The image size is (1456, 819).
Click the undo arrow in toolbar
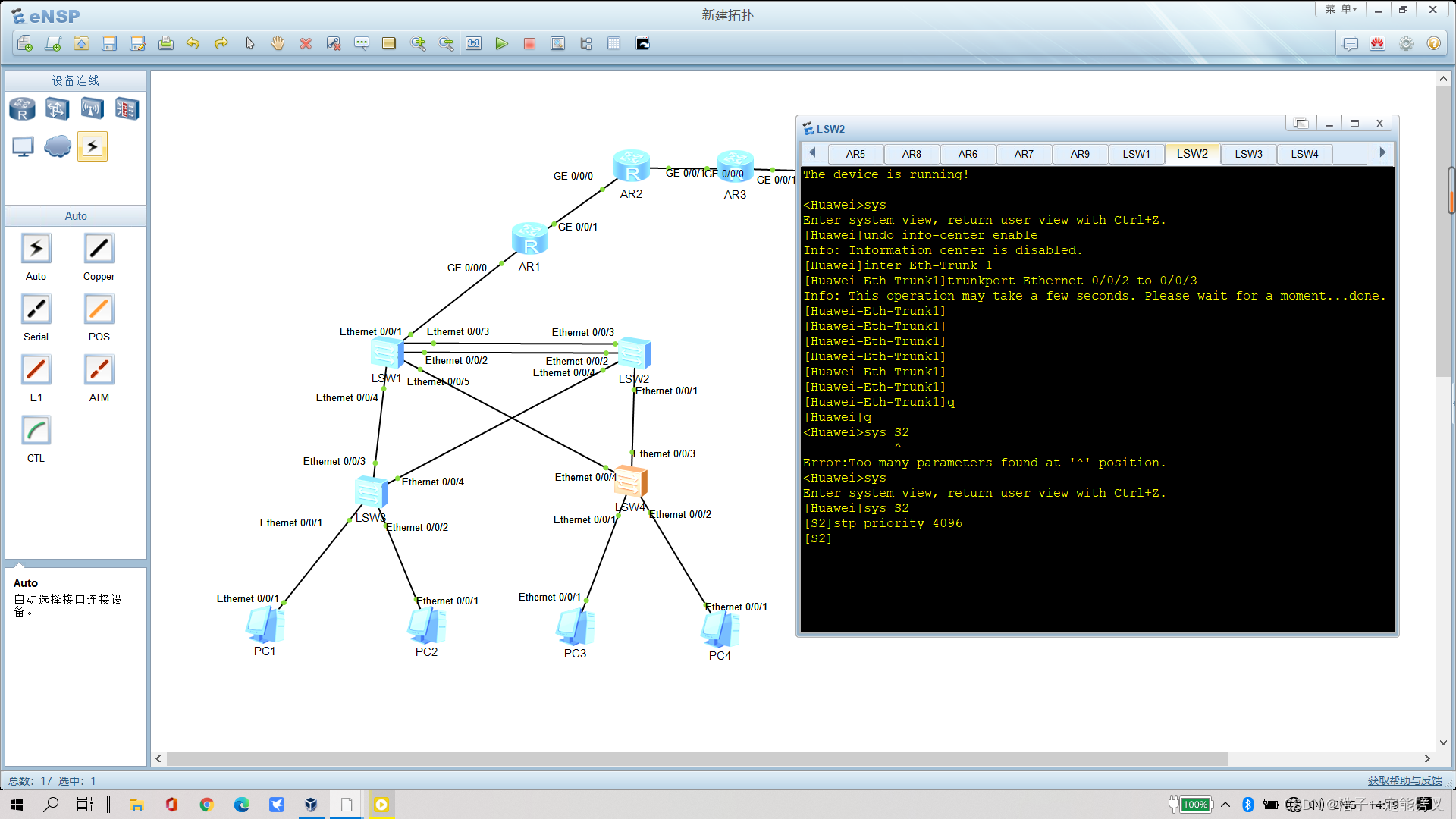193,44
